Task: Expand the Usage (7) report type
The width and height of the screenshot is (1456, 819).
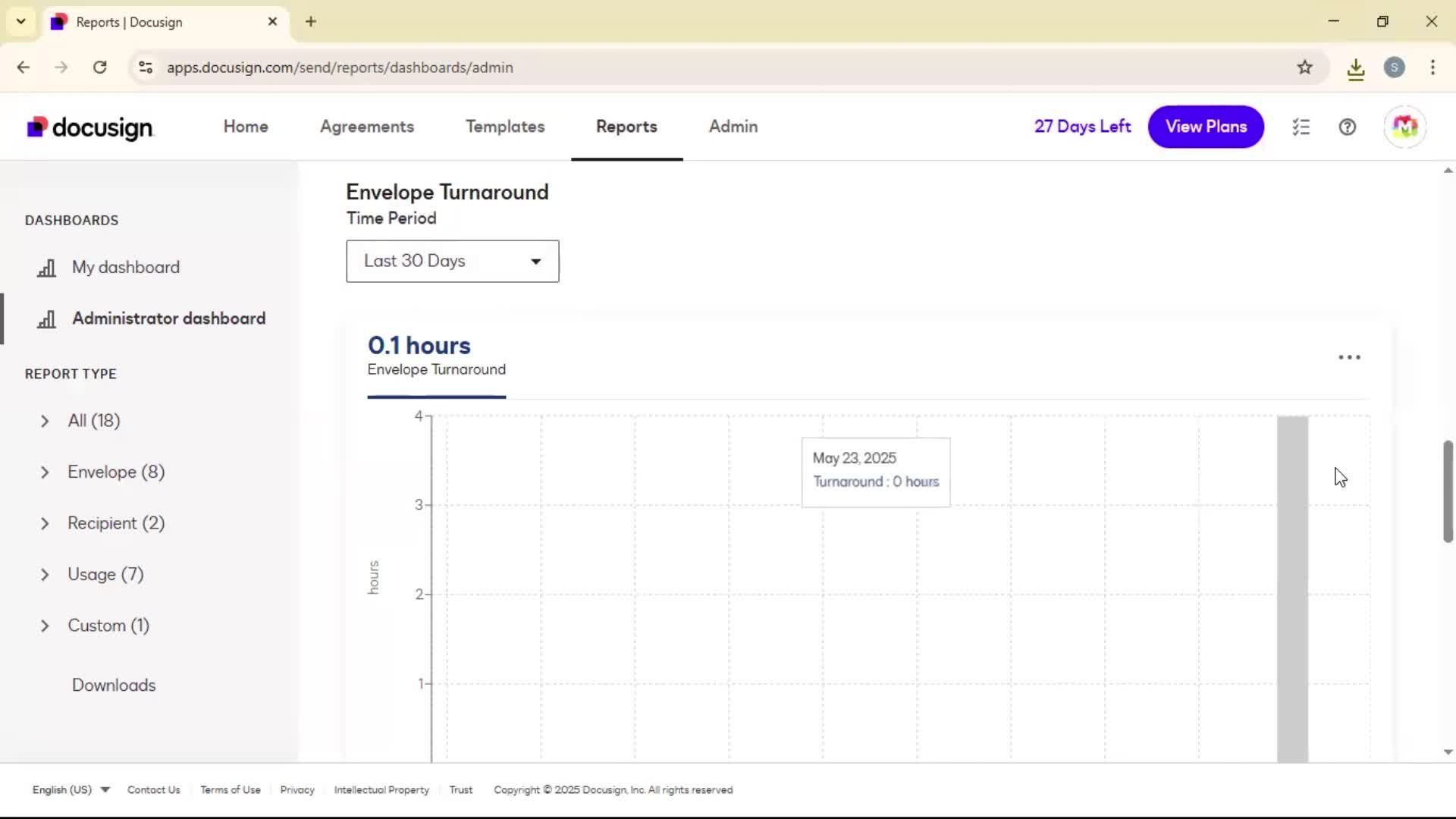Action: [45, 575]
